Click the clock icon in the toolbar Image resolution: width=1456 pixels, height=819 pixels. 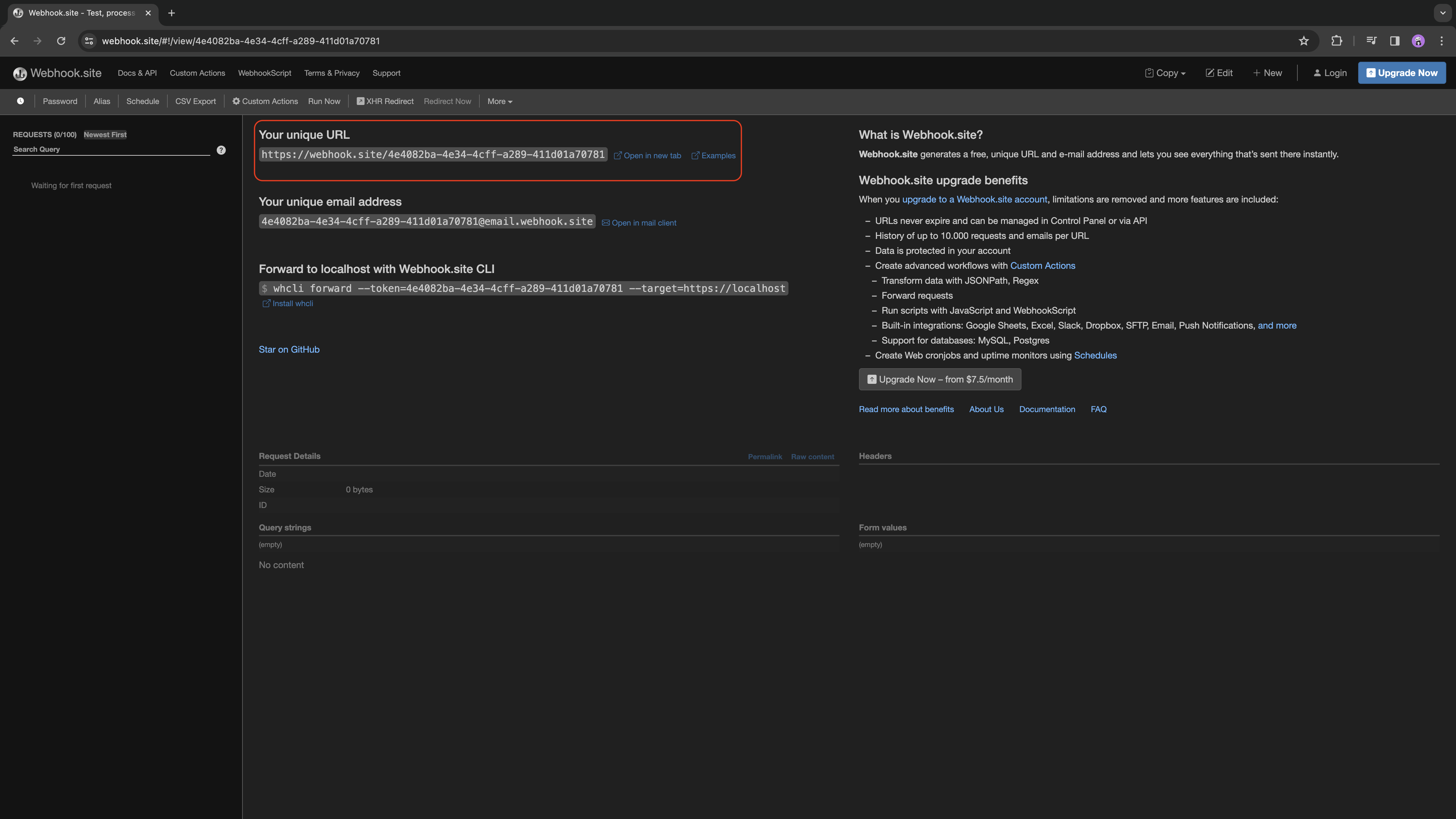(20, 101)
